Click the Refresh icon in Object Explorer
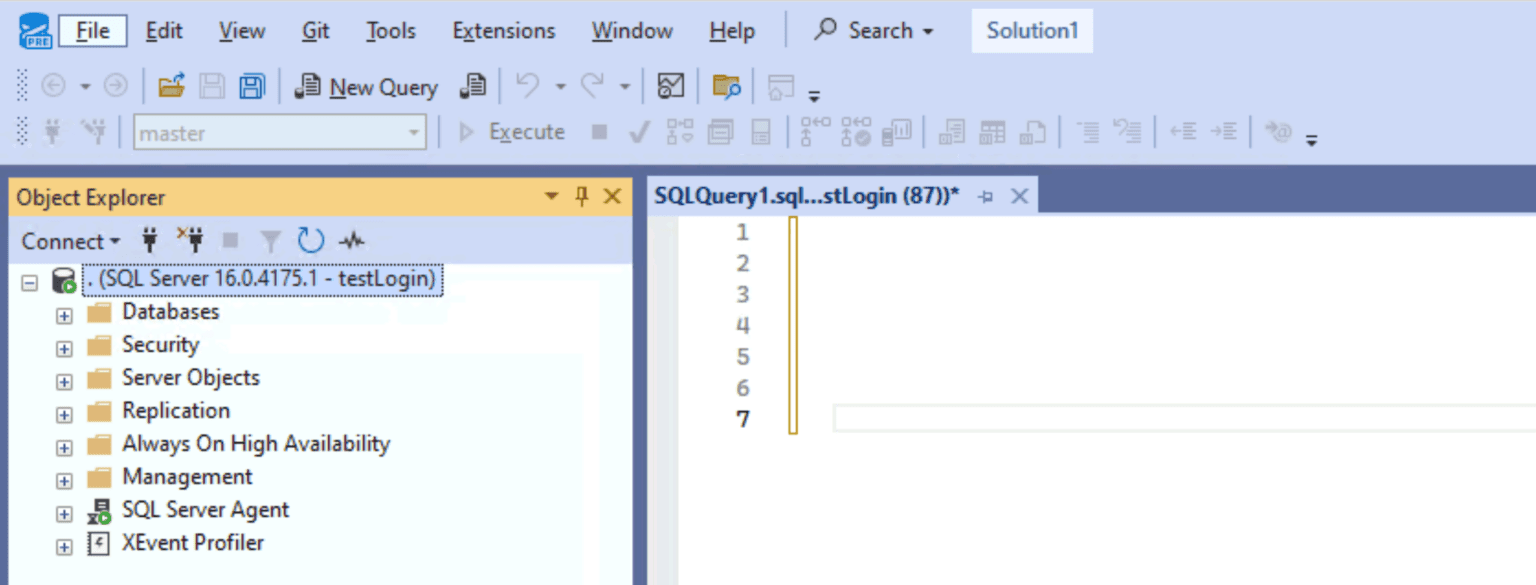 click(311, 241)
